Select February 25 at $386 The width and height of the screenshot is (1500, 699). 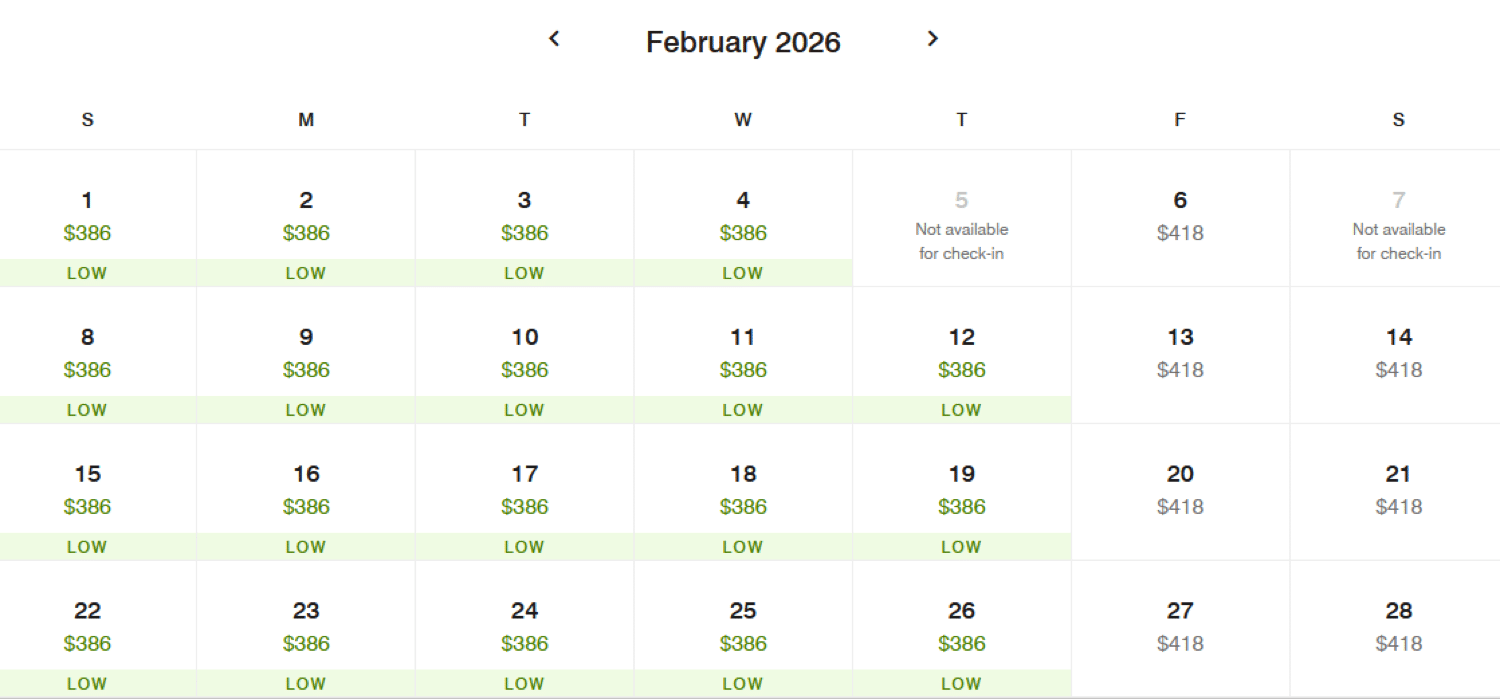(x=743, y=628)
